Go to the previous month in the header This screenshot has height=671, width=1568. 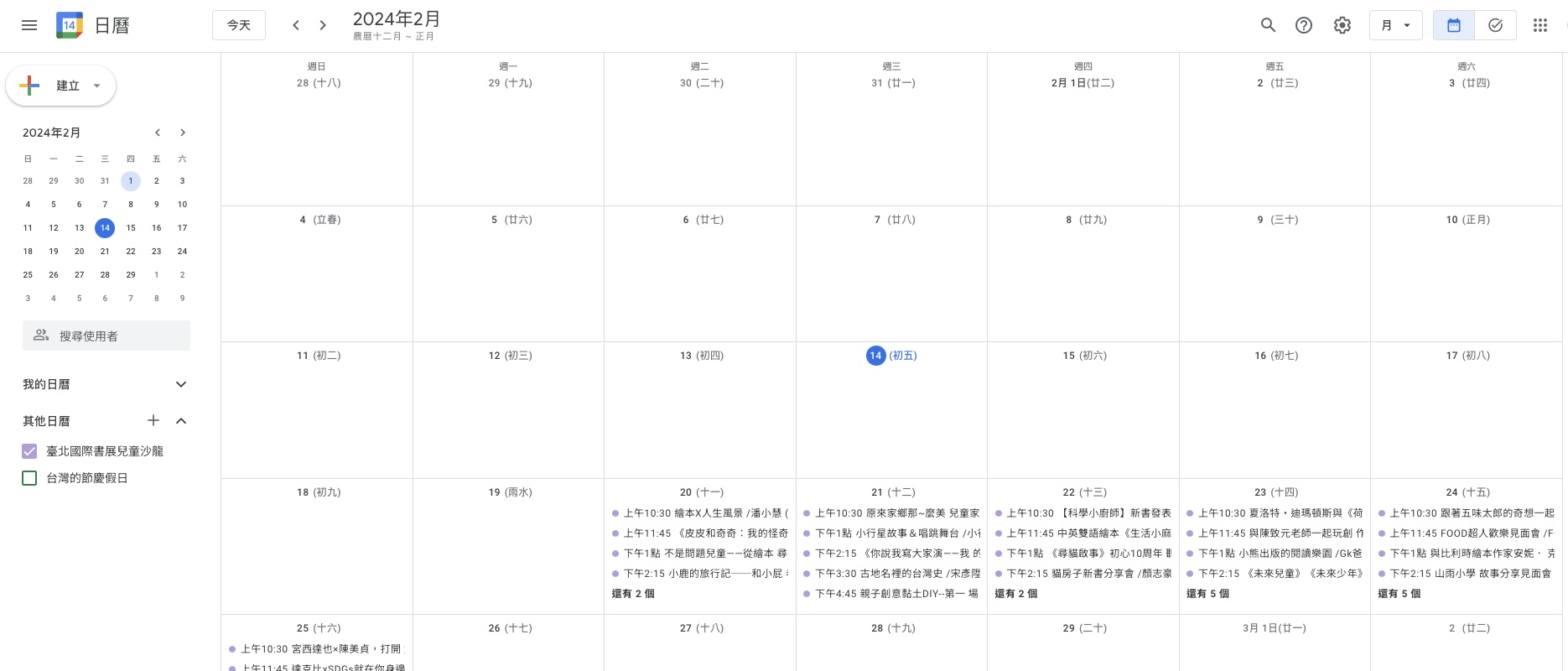295,25
